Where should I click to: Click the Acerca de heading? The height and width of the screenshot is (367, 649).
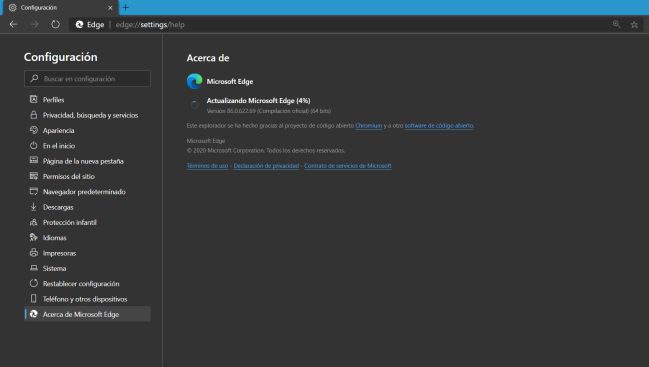click(x=208, y=58)
